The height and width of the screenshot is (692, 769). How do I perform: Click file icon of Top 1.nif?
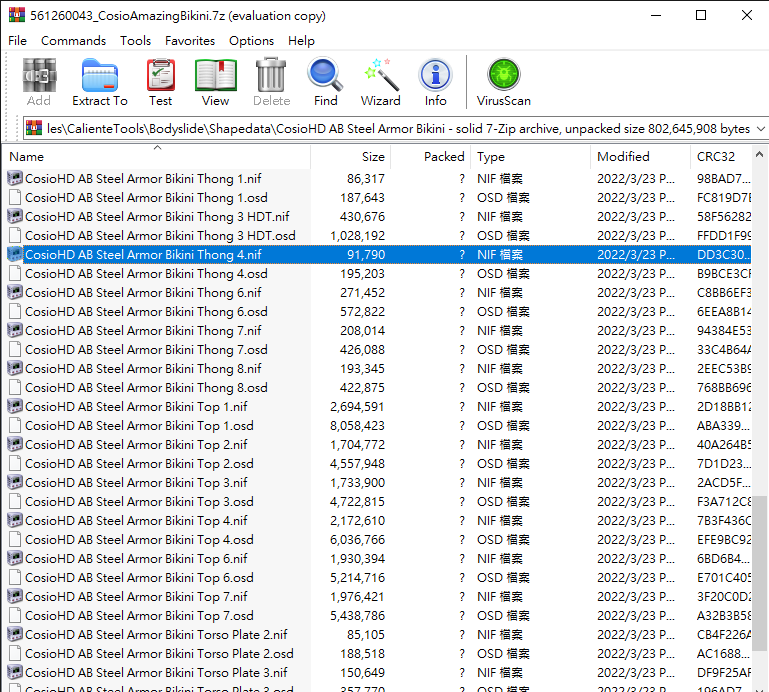pyautogui.click(x=15, y=406)
